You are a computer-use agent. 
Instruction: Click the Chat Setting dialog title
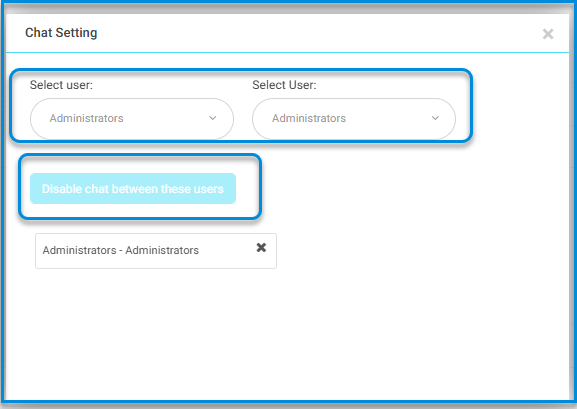(x=61, y=32)
